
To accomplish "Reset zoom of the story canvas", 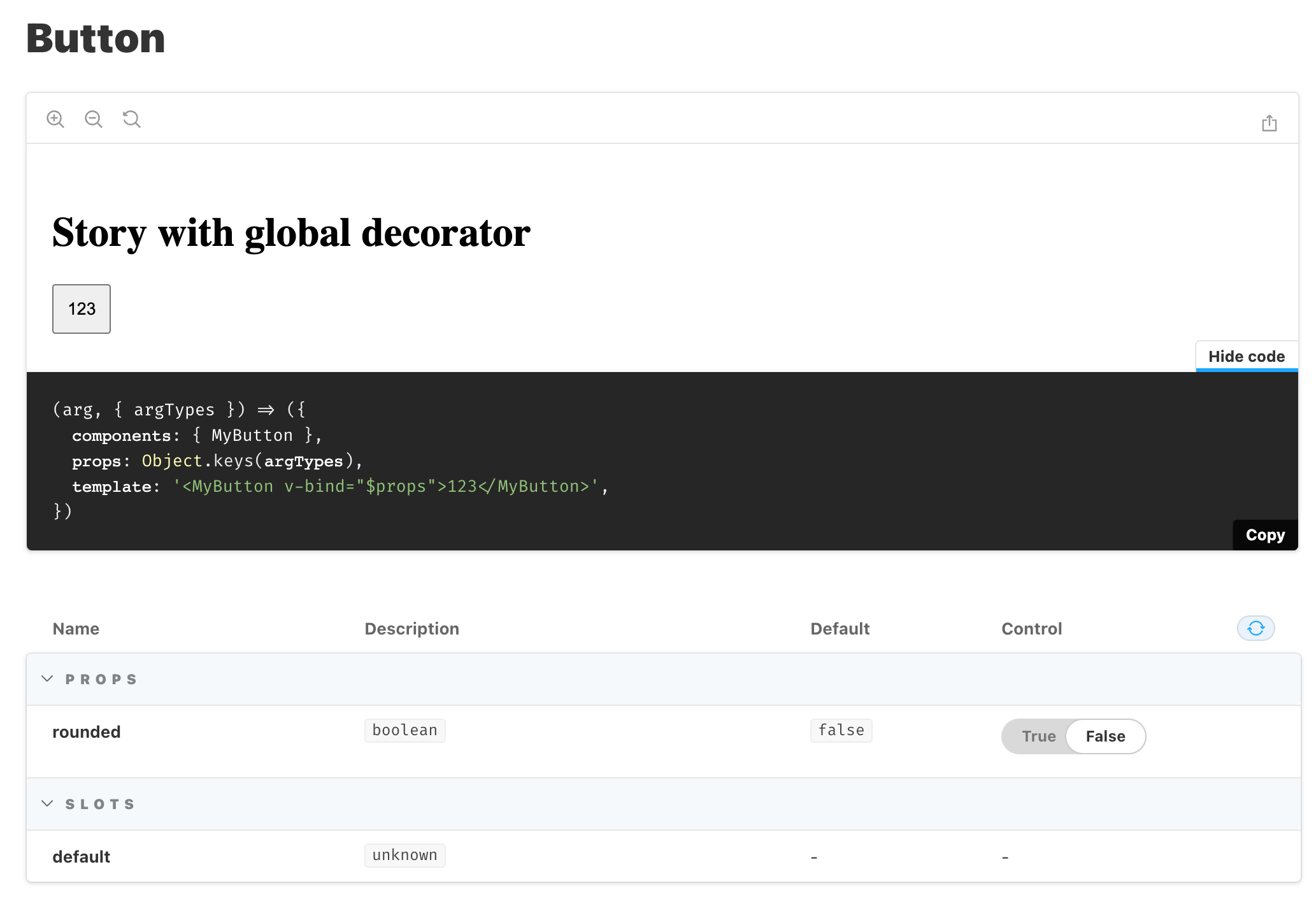I will point(131,119).
